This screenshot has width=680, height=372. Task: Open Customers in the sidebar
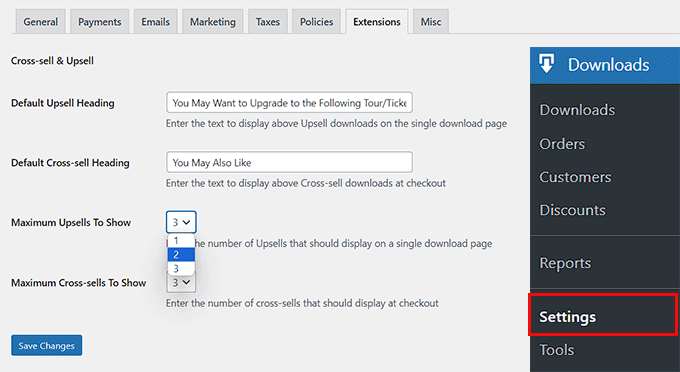[x=575, y=177]
